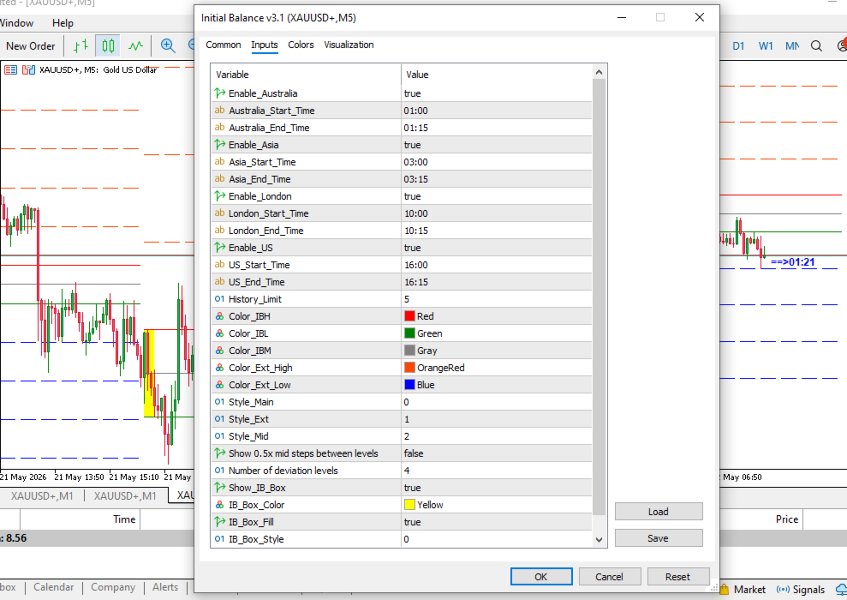This screenshot has width=847, height=600.
Task: Click the Show_IB_Box boolean icon
Action: coord(220,487)
